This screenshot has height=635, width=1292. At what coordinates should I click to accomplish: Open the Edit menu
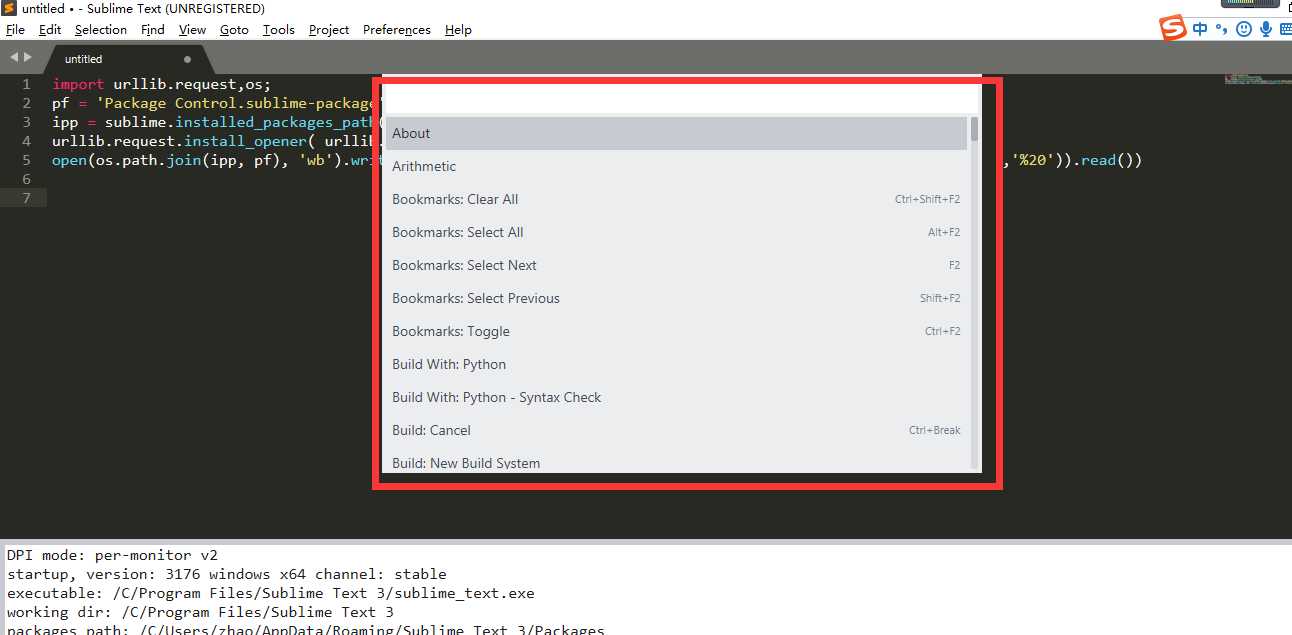(49, 30)
